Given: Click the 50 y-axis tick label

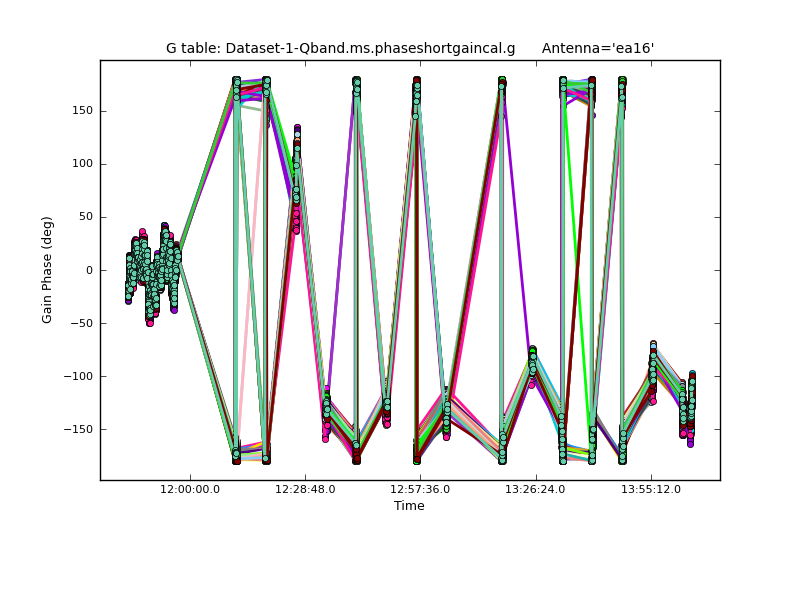Looking at the screenshot, I should click(84, 217).
